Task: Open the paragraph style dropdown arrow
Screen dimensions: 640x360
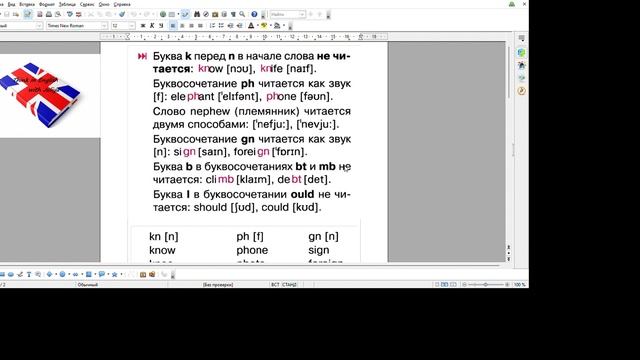Action: 39,26
